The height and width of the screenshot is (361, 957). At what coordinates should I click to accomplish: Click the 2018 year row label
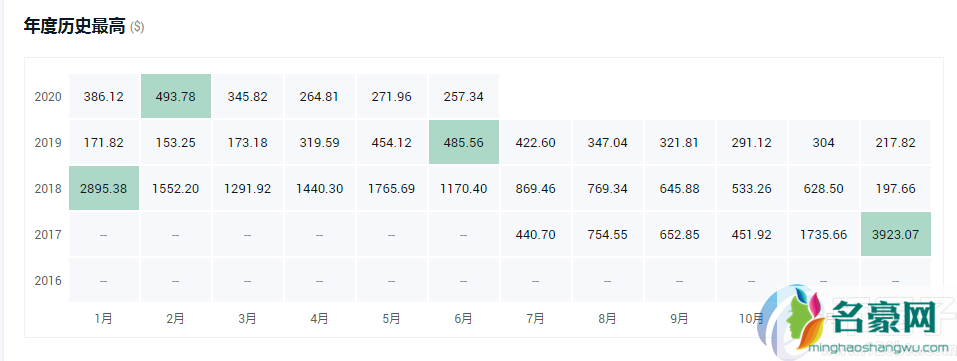(48, 189)
